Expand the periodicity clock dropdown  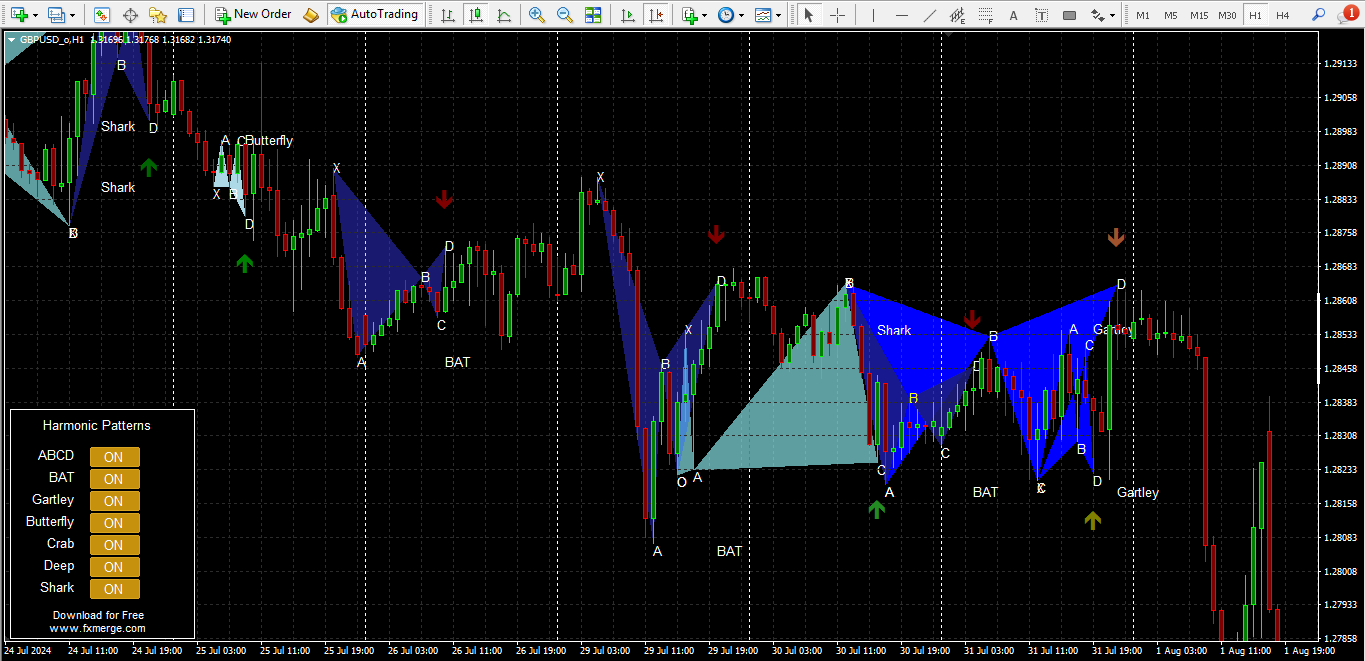point(741,15)
